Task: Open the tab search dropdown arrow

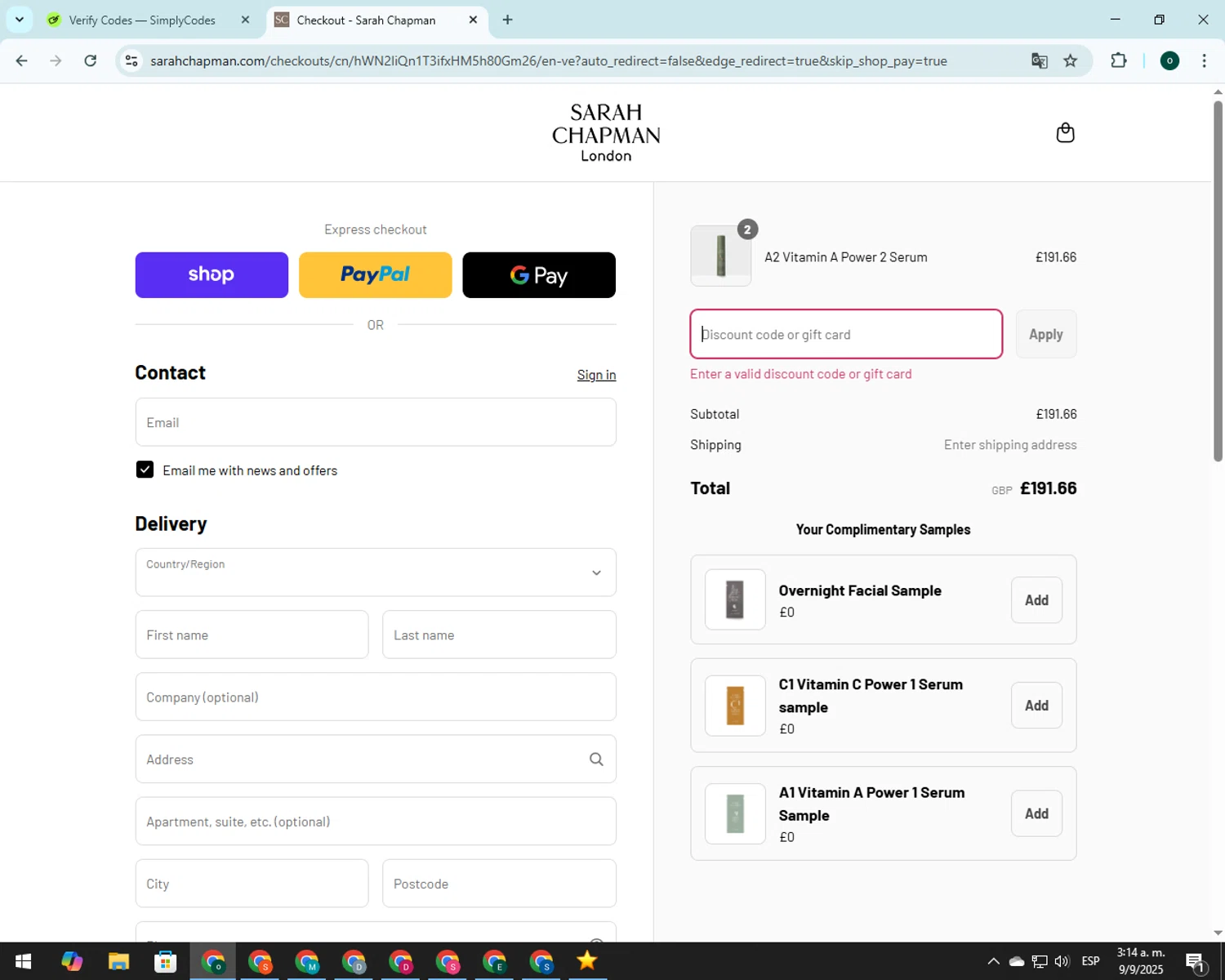Action: pyautogui.click(x=19, y=20)
